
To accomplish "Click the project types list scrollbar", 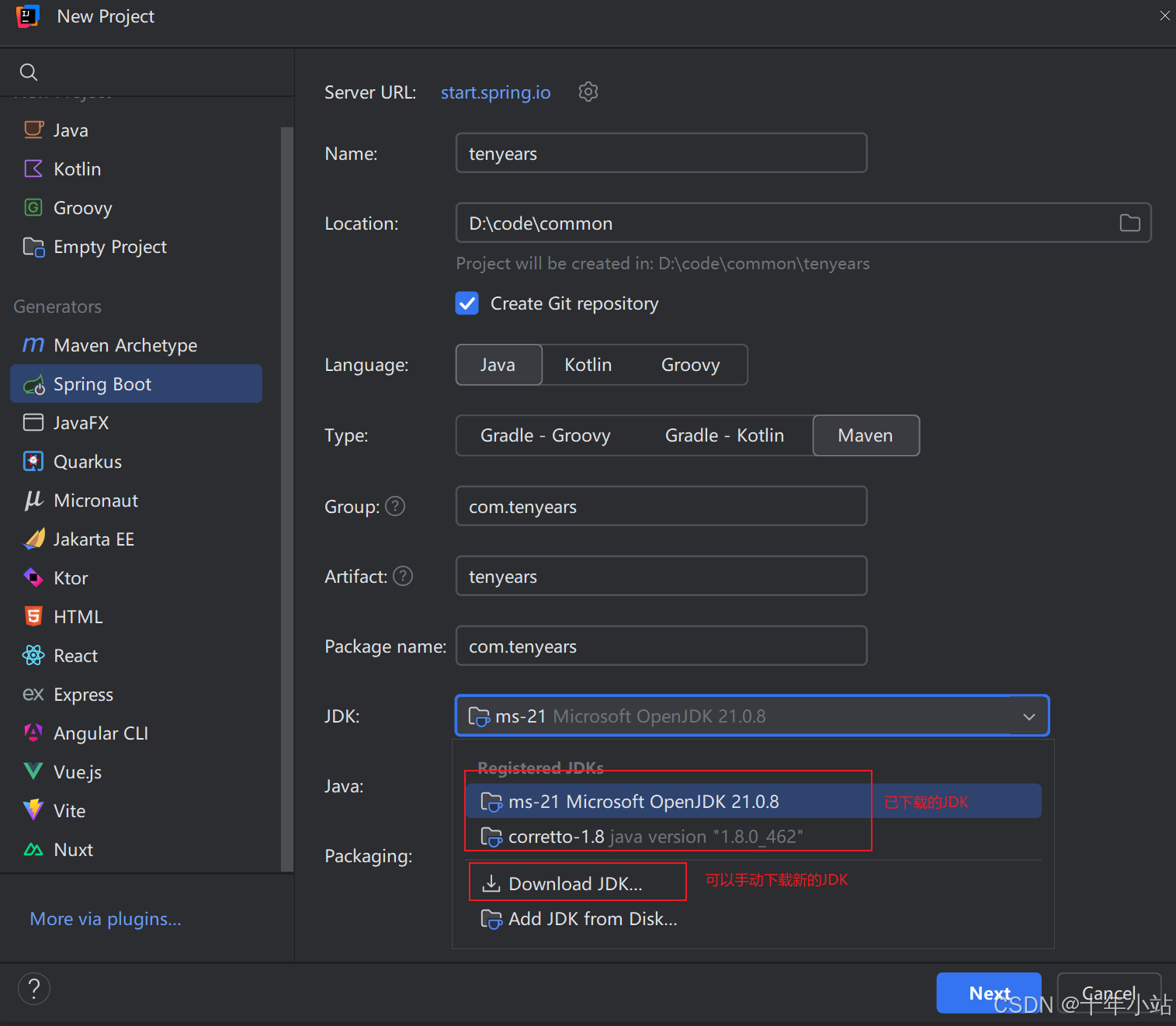I will tap(287, 499).
